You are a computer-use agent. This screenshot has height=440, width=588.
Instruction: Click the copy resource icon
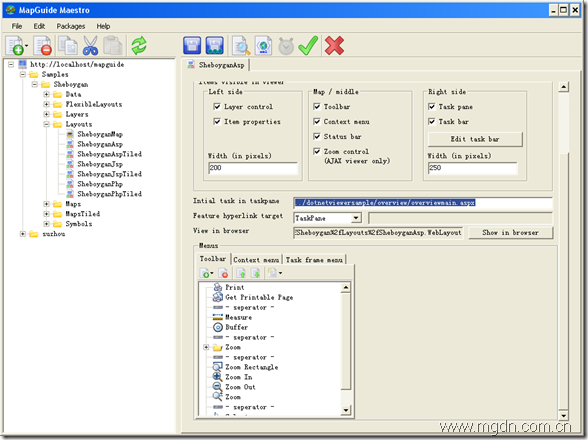(x=69, y=45)
